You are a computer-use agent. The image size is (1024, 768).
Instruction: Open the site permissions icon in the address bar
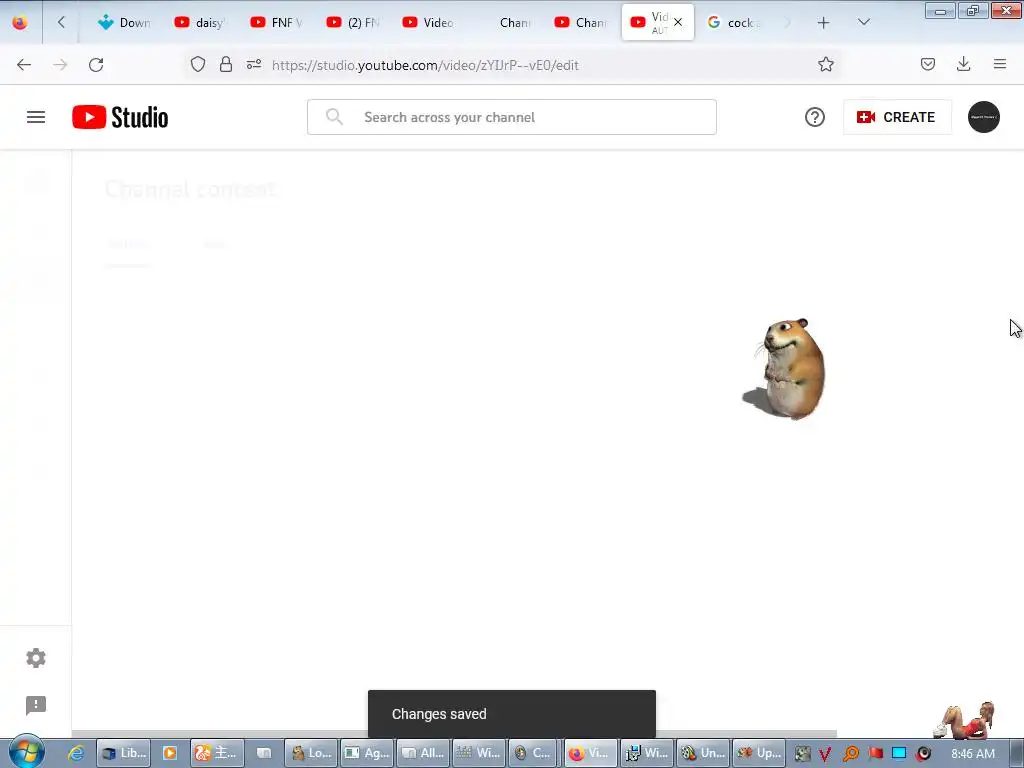[254, 65]
